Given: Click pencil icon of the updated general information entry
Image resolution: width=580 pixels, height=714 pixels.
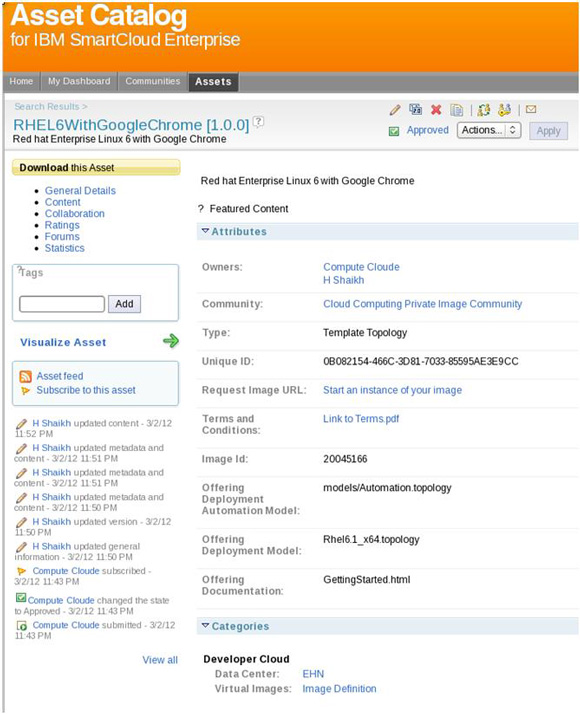Looking at the screenshot, I should (x=21, y=547).
